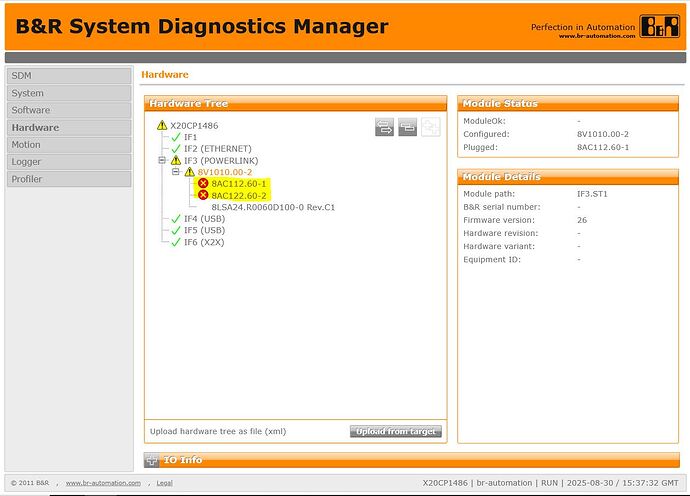Viewport: 690px width, 496px height.
Task: Click the Plugged value 8AC112.60-1
Action: [603, 147]
